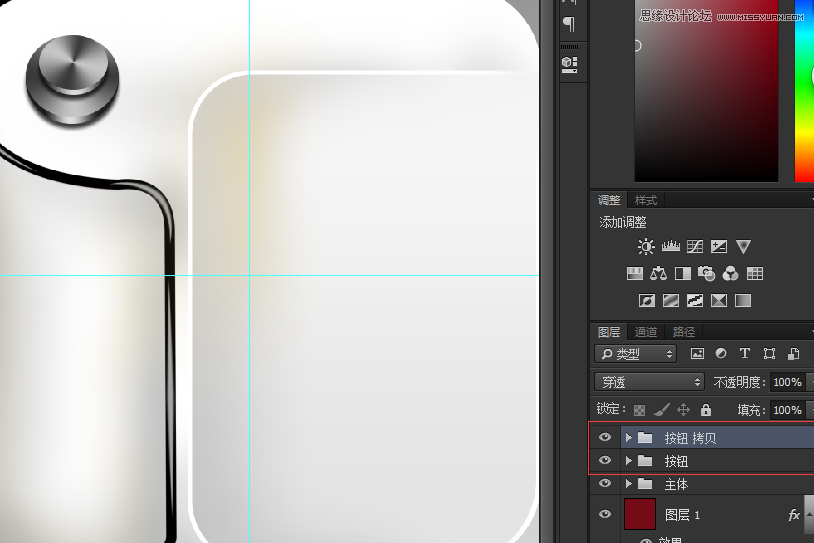Hide 图层 1 layer visibility
Screen dimensions: 814x543
coord(605,514)
